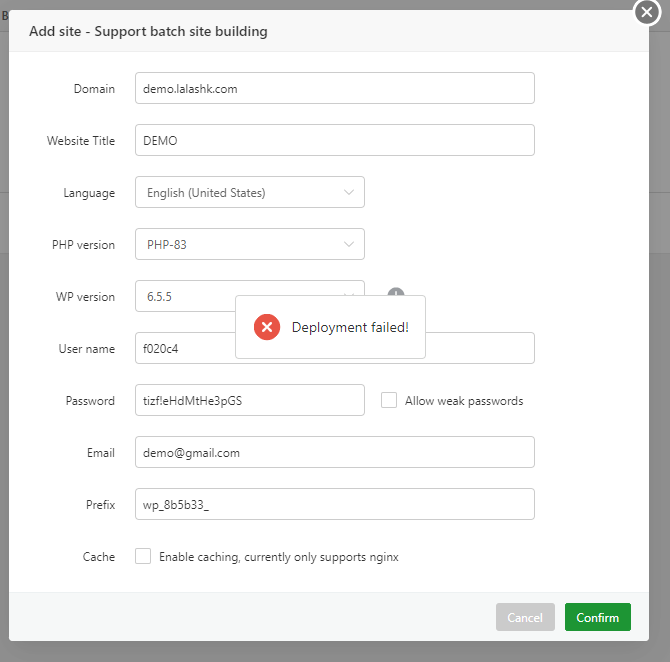
Task: Enable the Allow weak passwords checkbox
Action: pos(389,400)
